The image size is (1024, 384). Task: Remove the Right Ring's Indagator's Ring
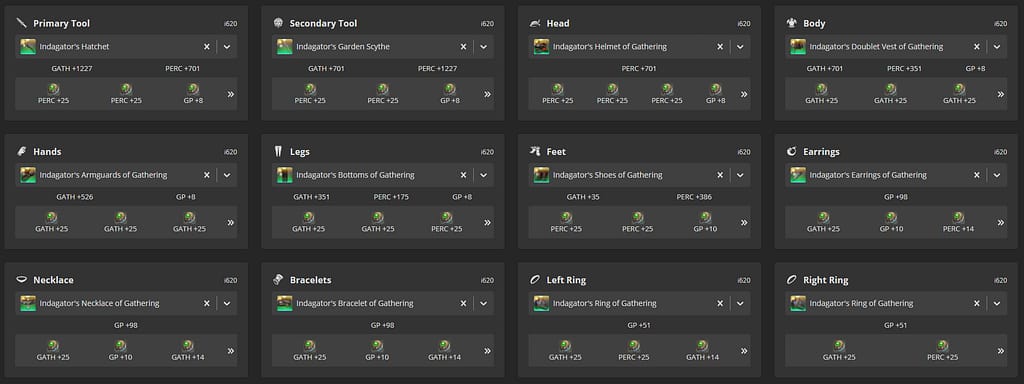(976, 304)
